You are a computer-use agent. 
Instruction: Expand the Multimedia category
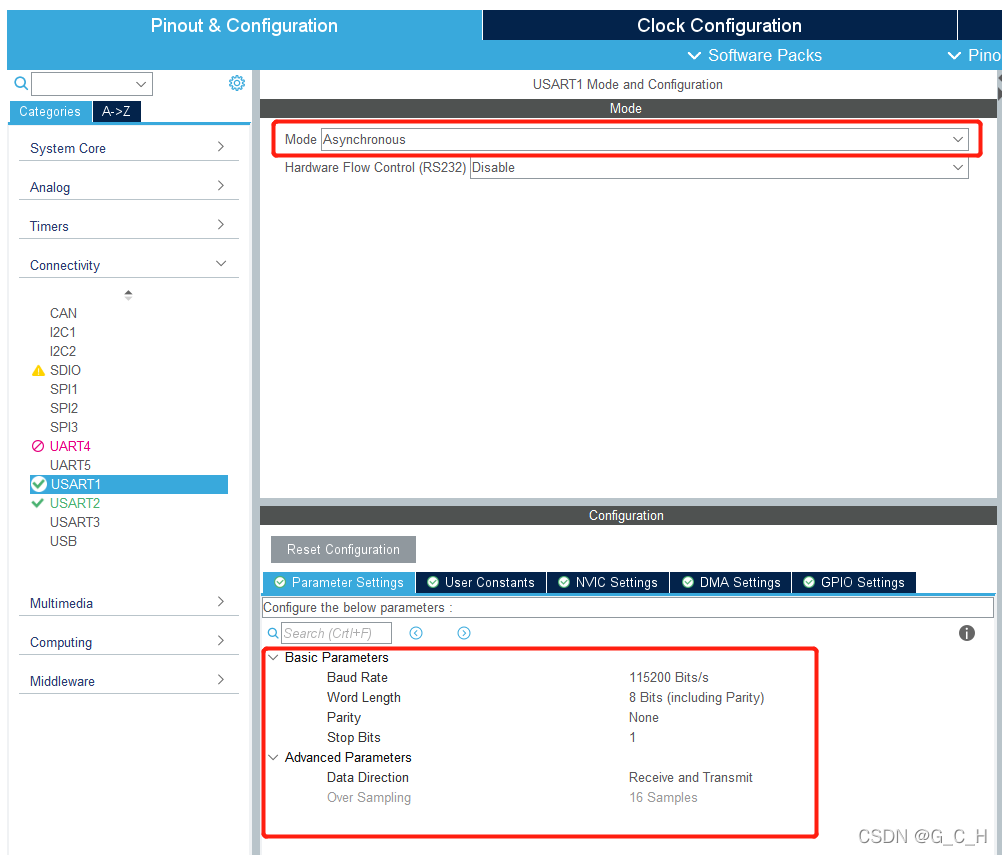point(128,603)
